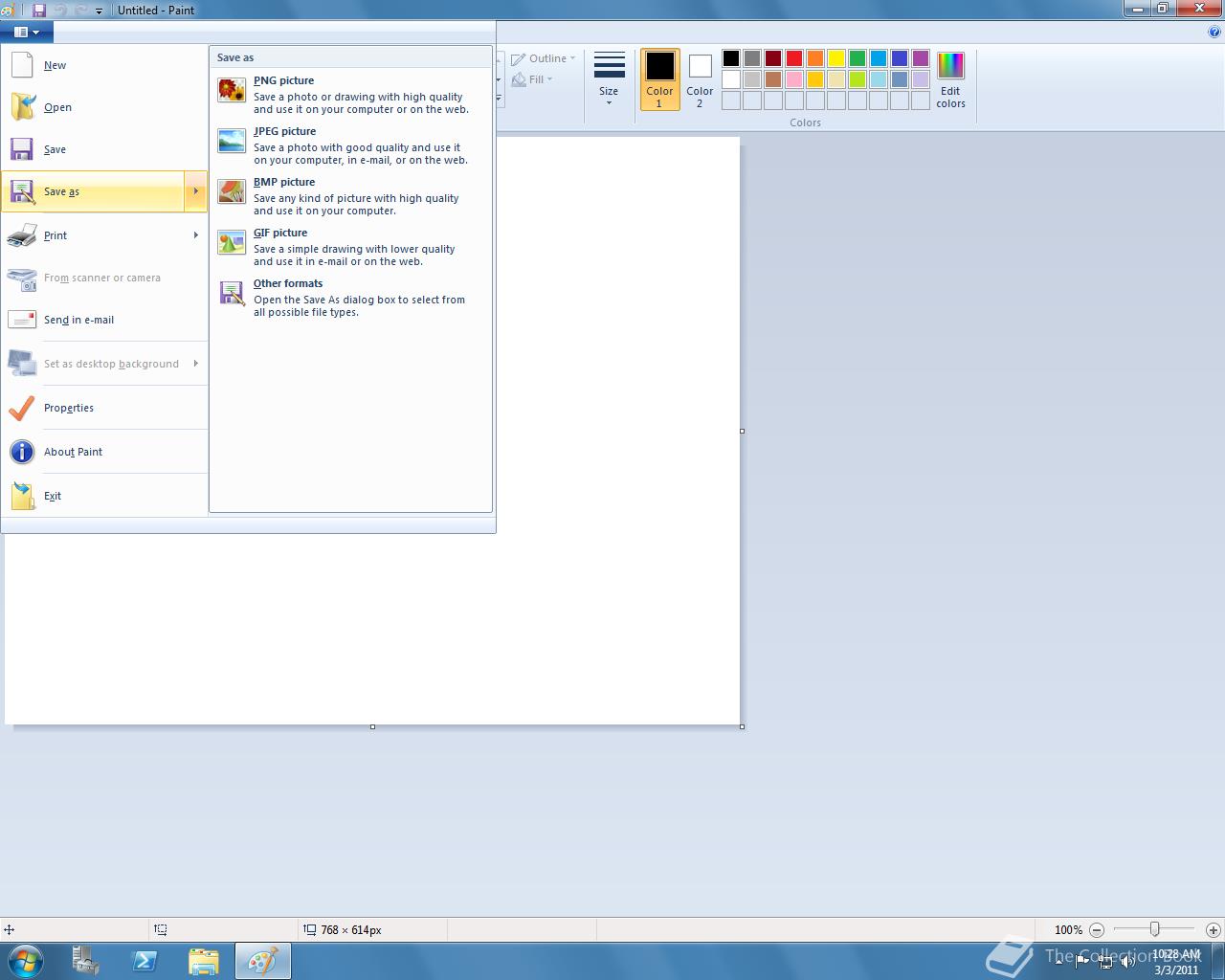This screenshot has width=1225, height=980.
Task: Save as GIF picture
Action: coord(350,246)
